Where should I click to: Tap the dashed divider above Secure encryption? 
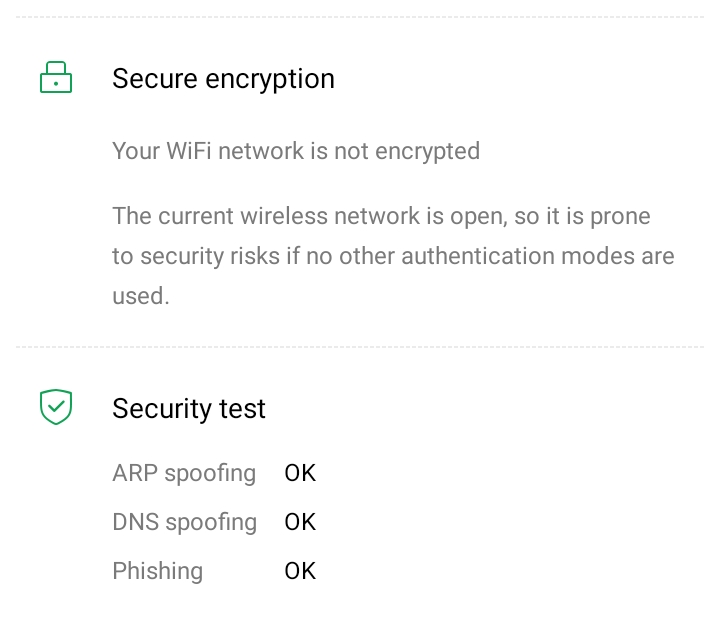[360, 16]
